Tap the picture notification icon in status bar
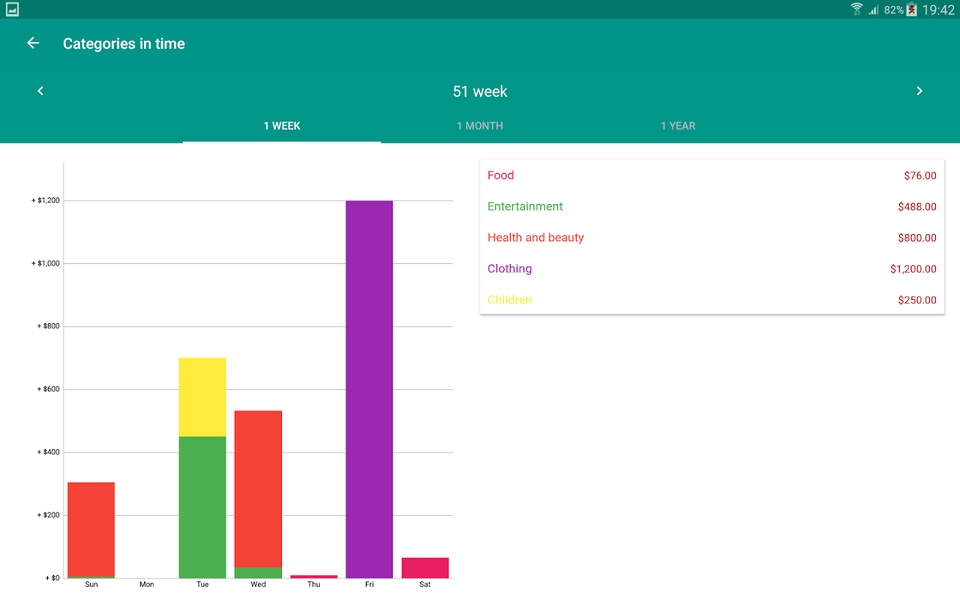Viewport: 960px width, 600px height. pos(12,9)
